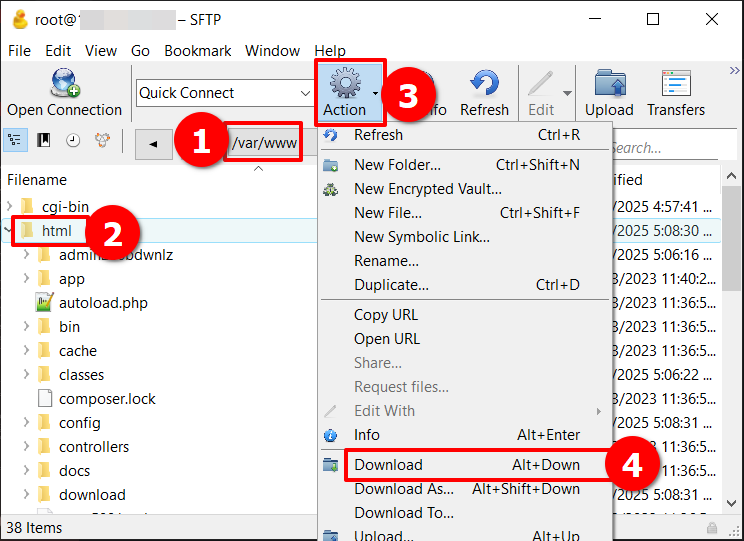This screenshot has height=541, width=744.
Task: Click in the Search field
Action: click(x=664, y=148)
